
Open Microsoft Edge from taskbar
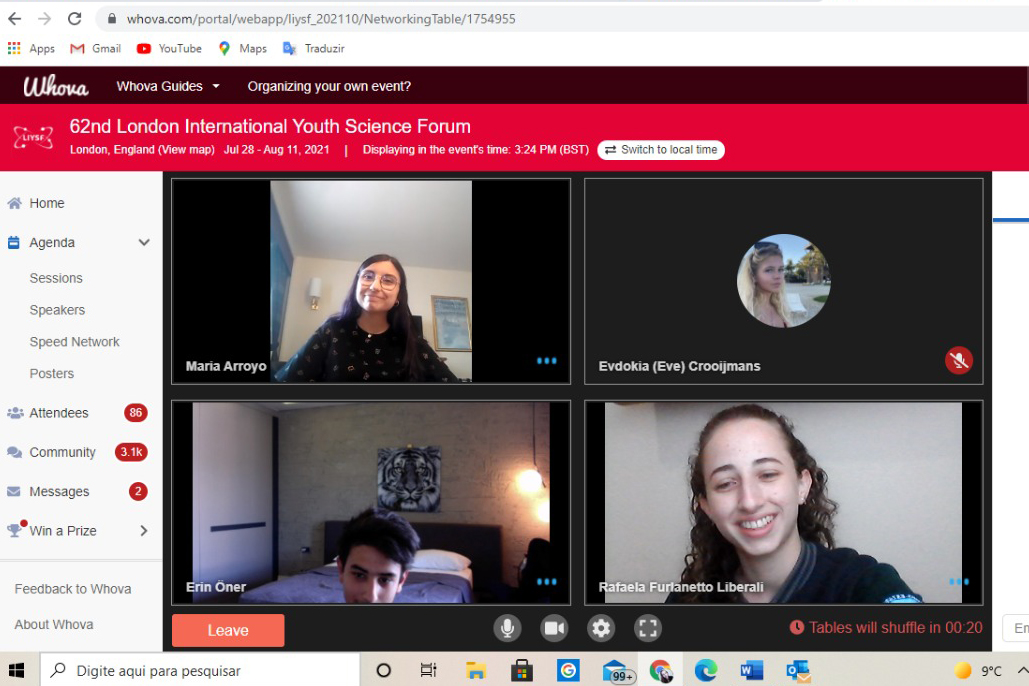click(x=706, y=670)
